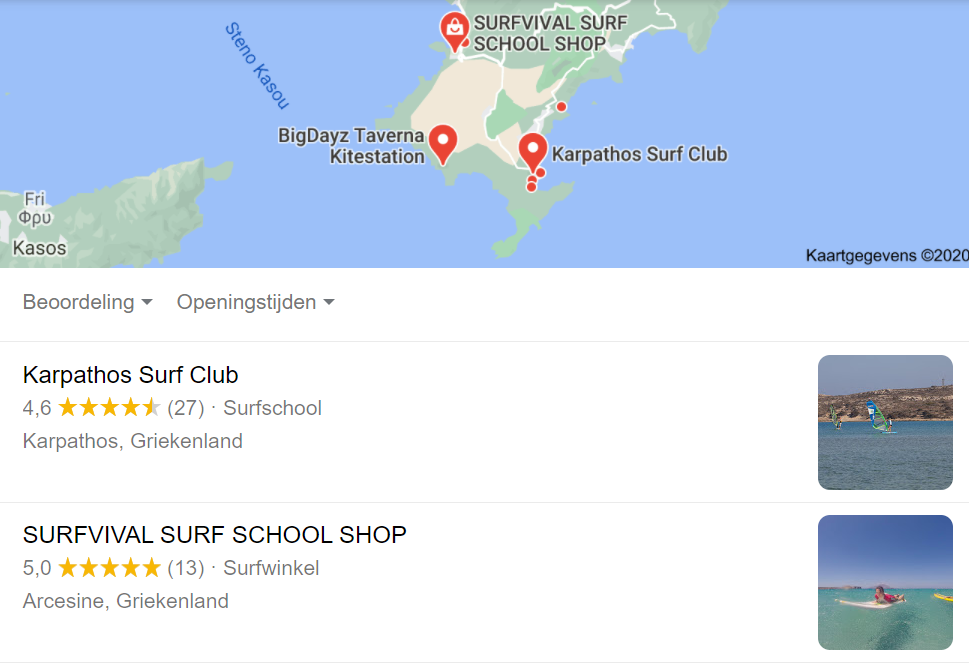Open the Karpathos Surf Club listing title
This screenshot has width=969, height=666.
pyautogui.click(x=130, y=375)
